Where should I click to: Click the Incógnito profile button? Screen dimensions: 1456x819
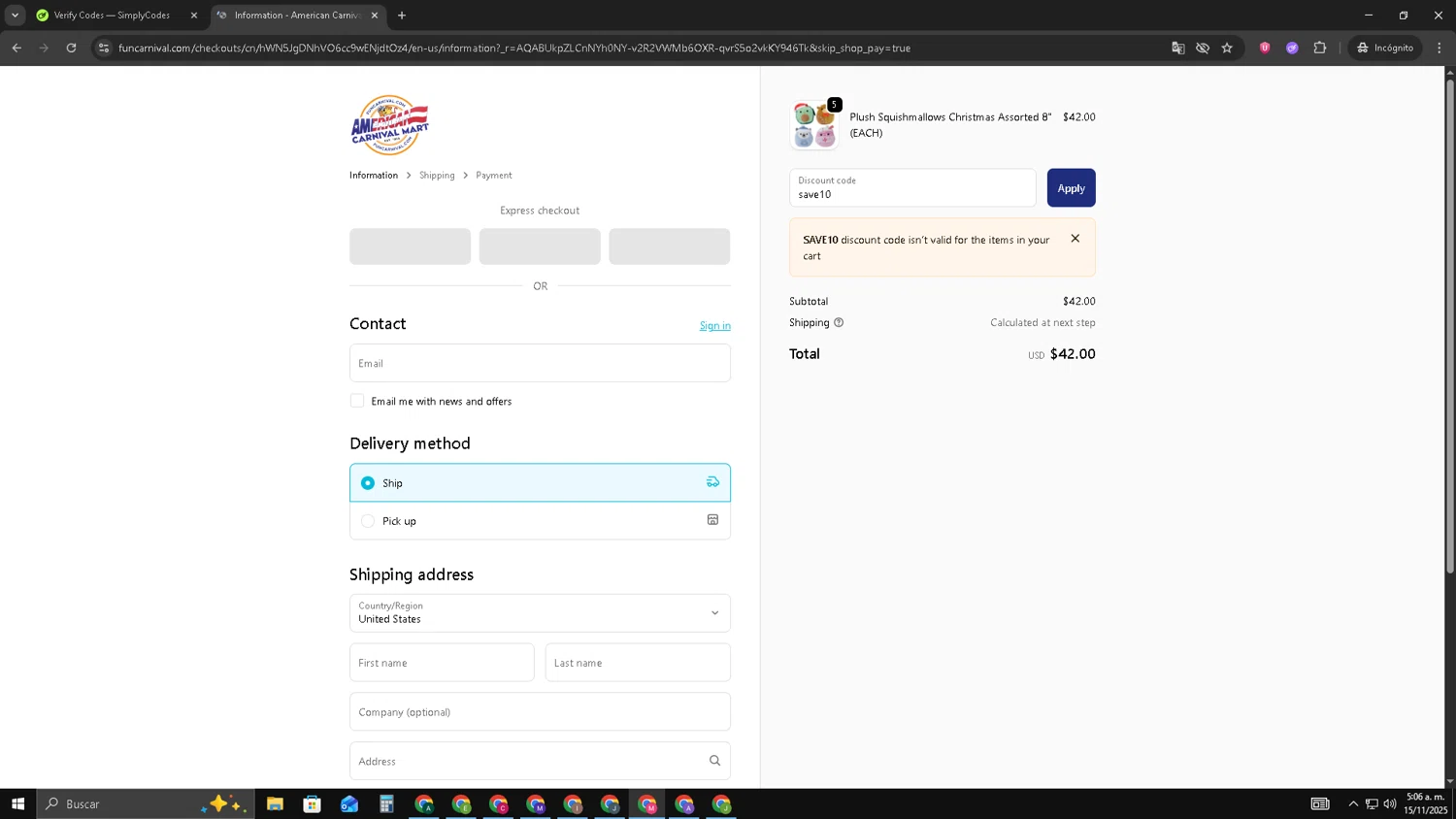(1386, 48)
